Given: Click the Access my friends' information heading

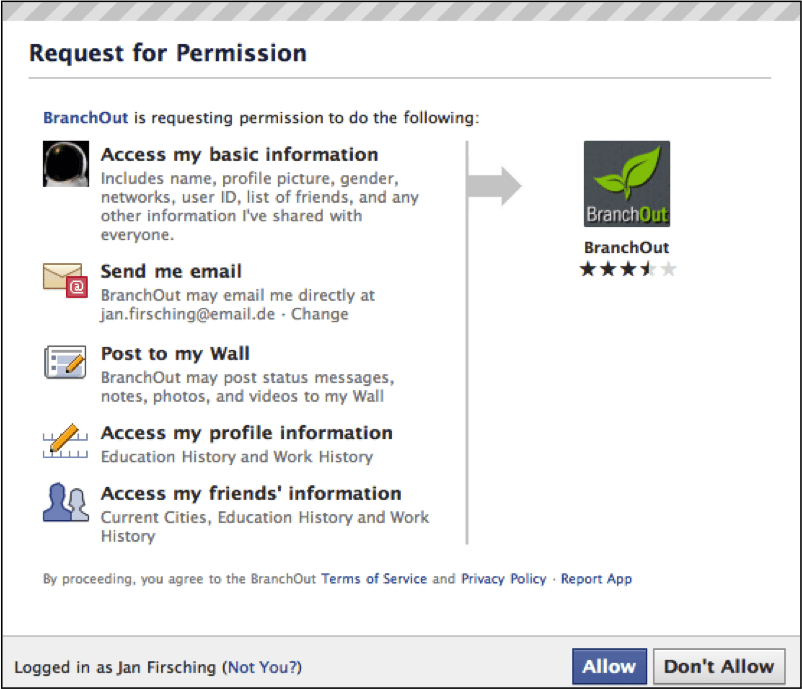Looking at the screenshot, I should pos(251,493).
